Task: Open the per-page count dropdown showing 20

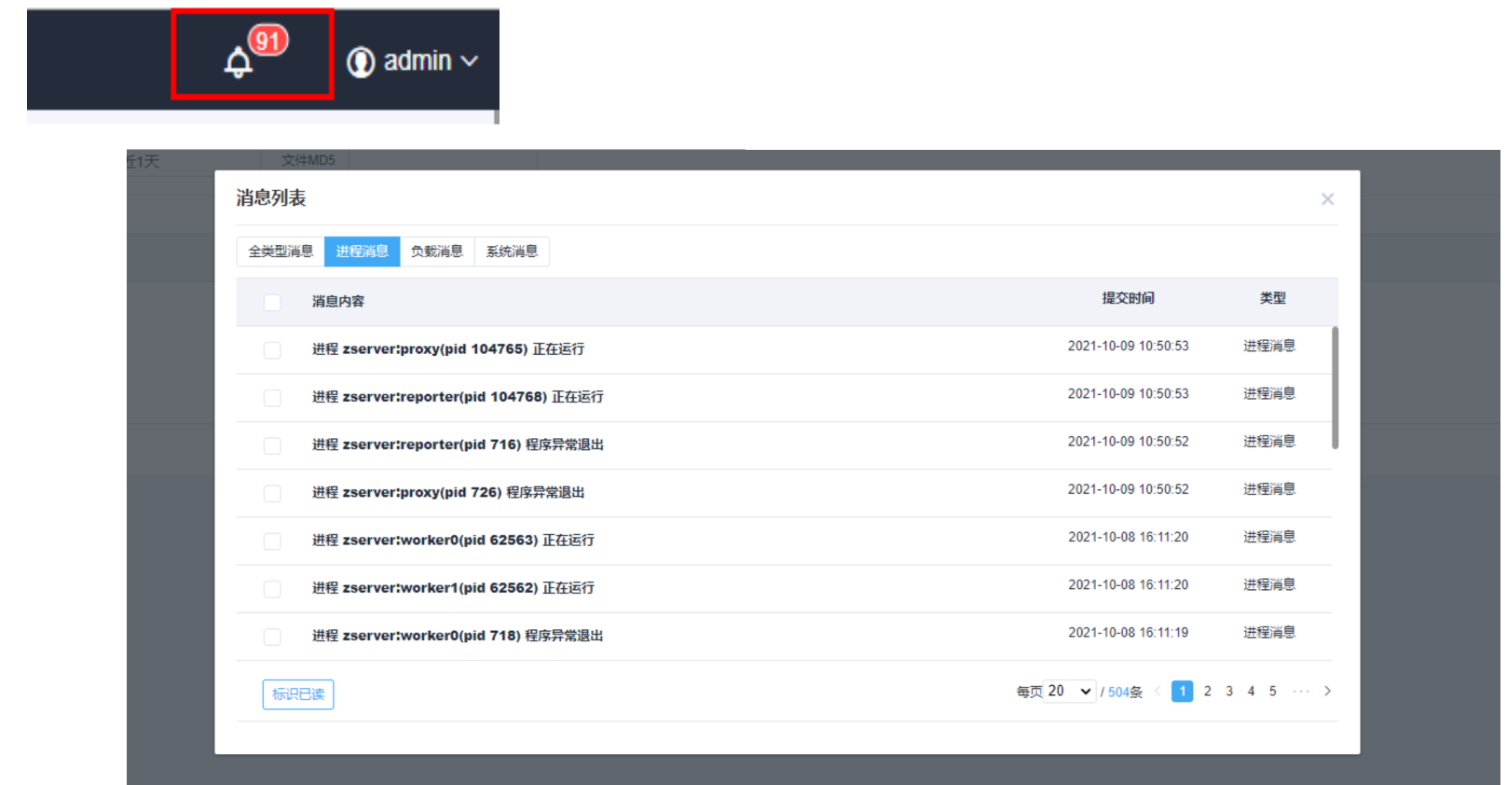Action: tap(1069, 691)
